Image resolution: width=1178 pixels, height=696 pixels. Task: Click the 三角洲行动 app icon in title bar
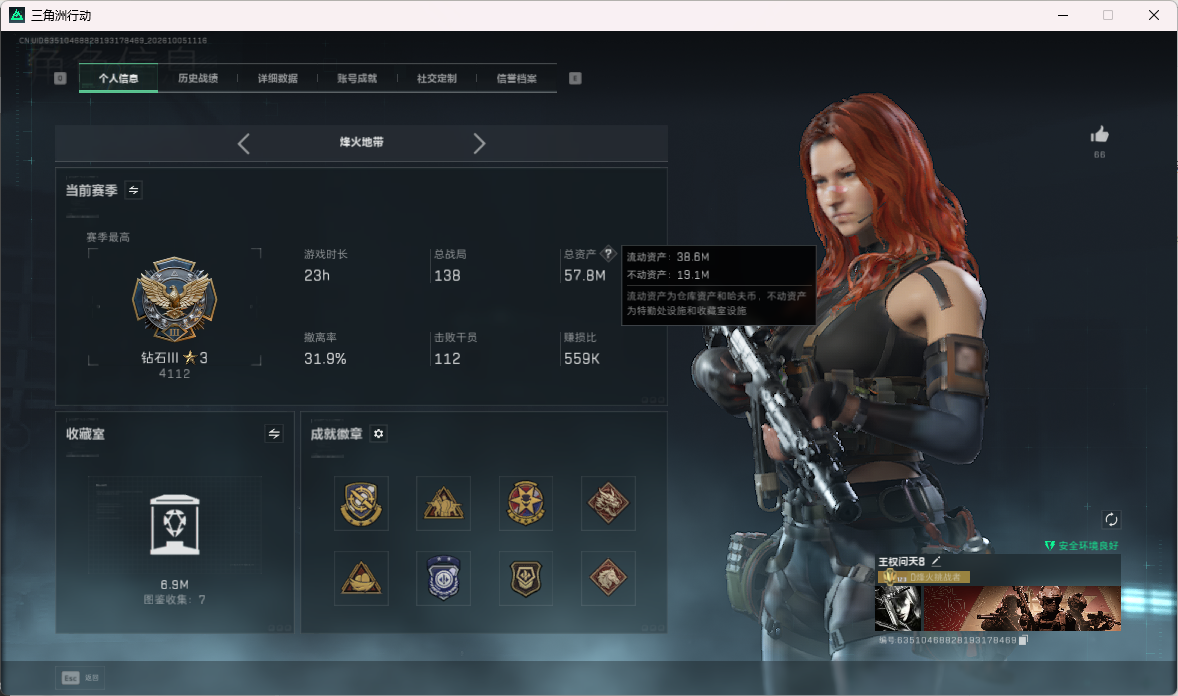pyautogui.click(x=17, y=15)
